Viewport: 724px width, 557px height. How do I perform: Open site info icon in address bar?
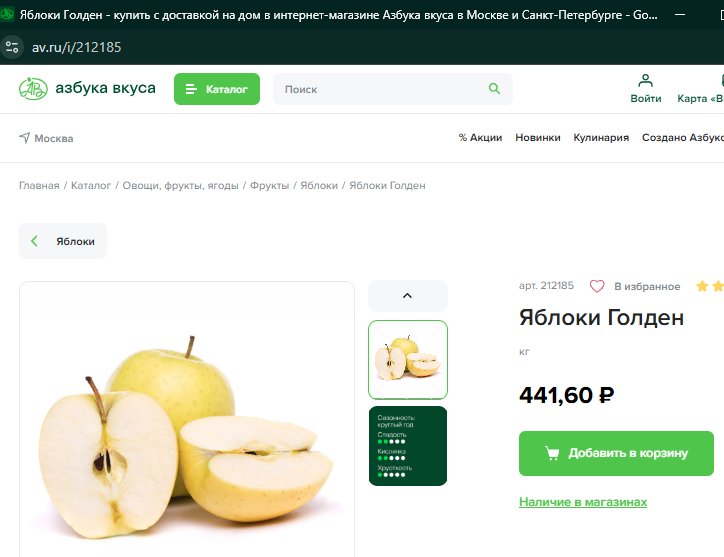pos(12,47)
